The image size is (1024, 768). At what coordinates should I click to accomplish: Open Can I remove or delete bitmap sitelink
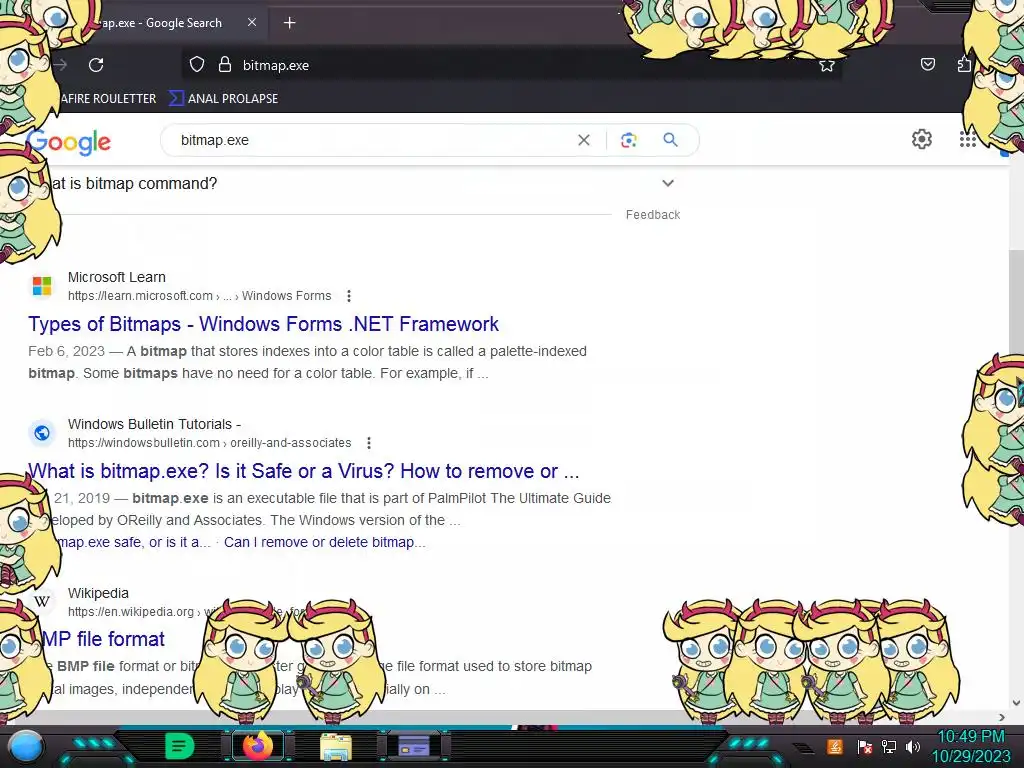325,542
